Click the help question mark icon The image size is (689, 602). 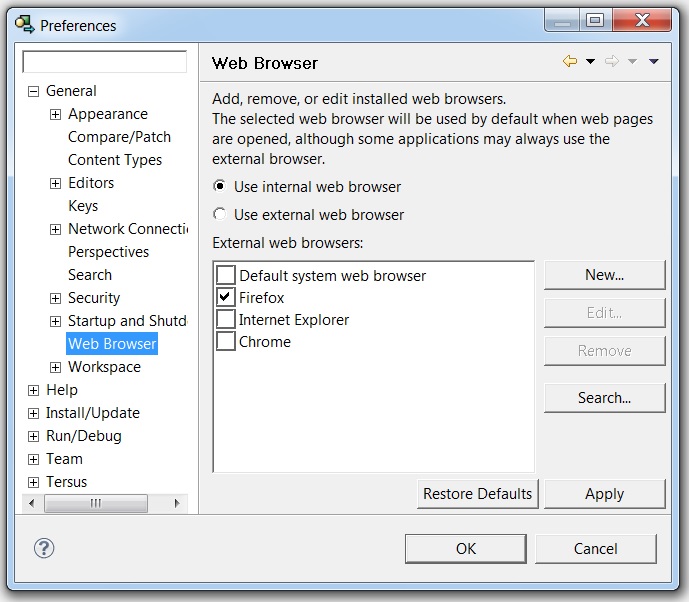[x=44, y=548]
